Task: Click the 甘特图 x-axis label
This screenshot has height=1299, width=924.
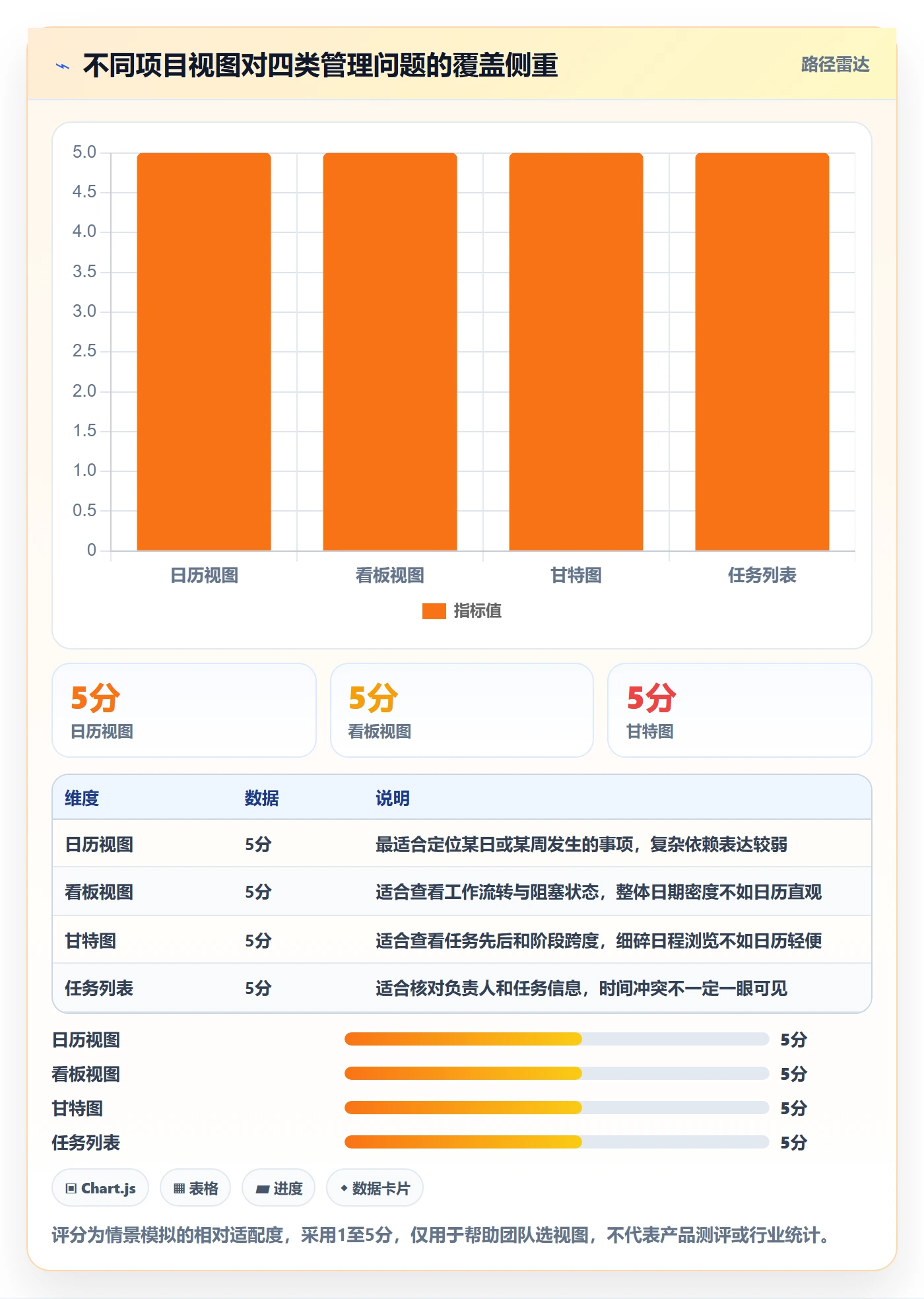Action: 576,576
